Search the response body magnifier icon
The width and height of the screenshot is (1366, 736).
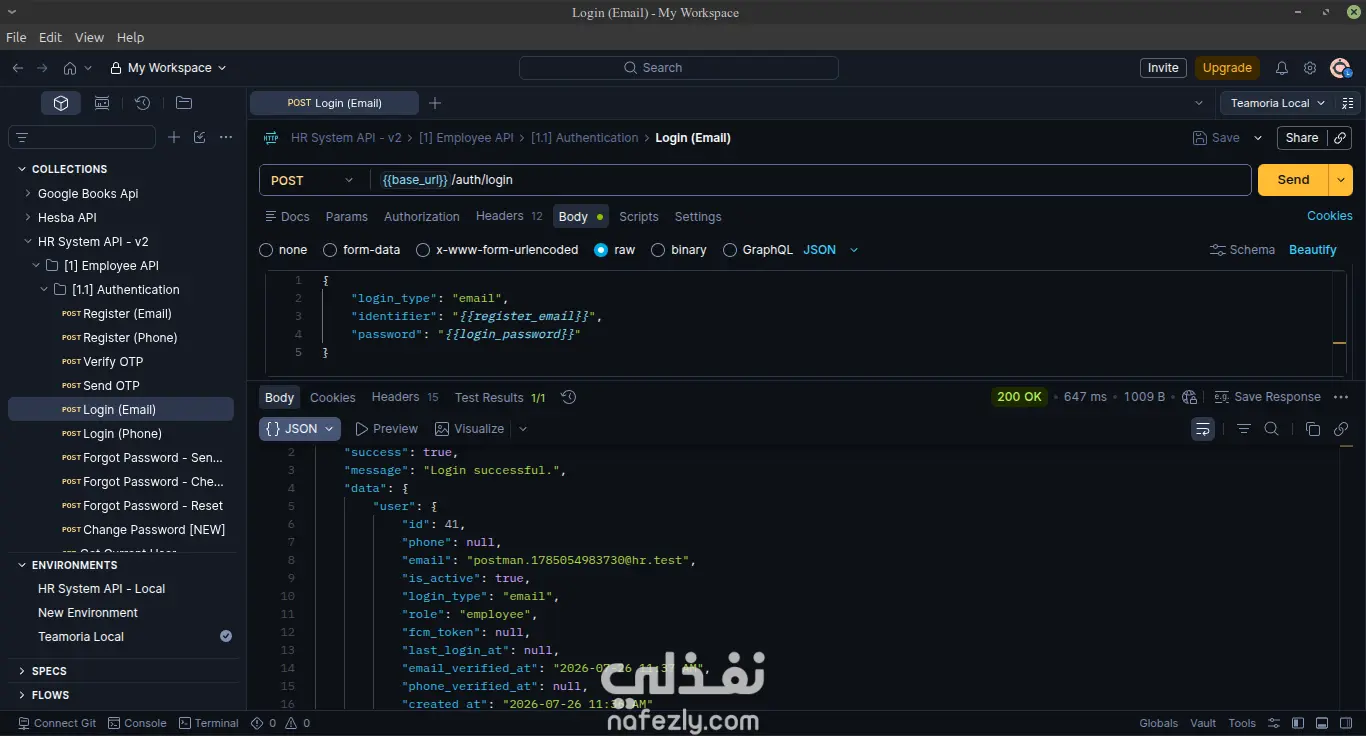click(1271, 429)
